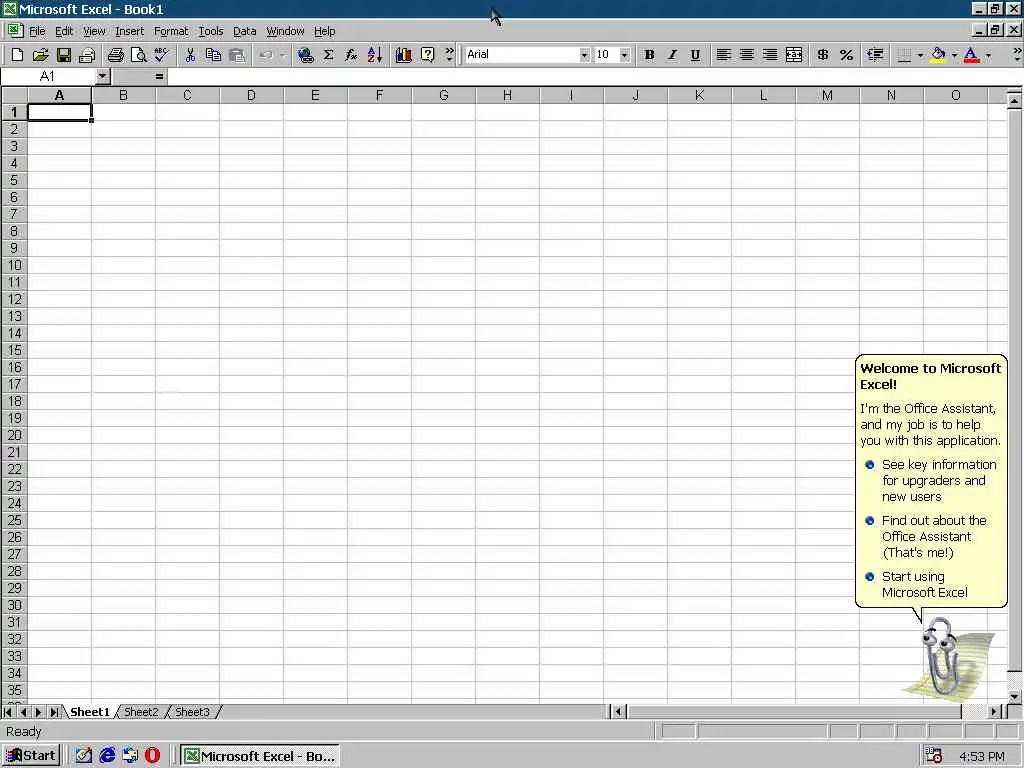Toggle Underline formatting
The image size is (1024, 768).
tap(696, 56)
